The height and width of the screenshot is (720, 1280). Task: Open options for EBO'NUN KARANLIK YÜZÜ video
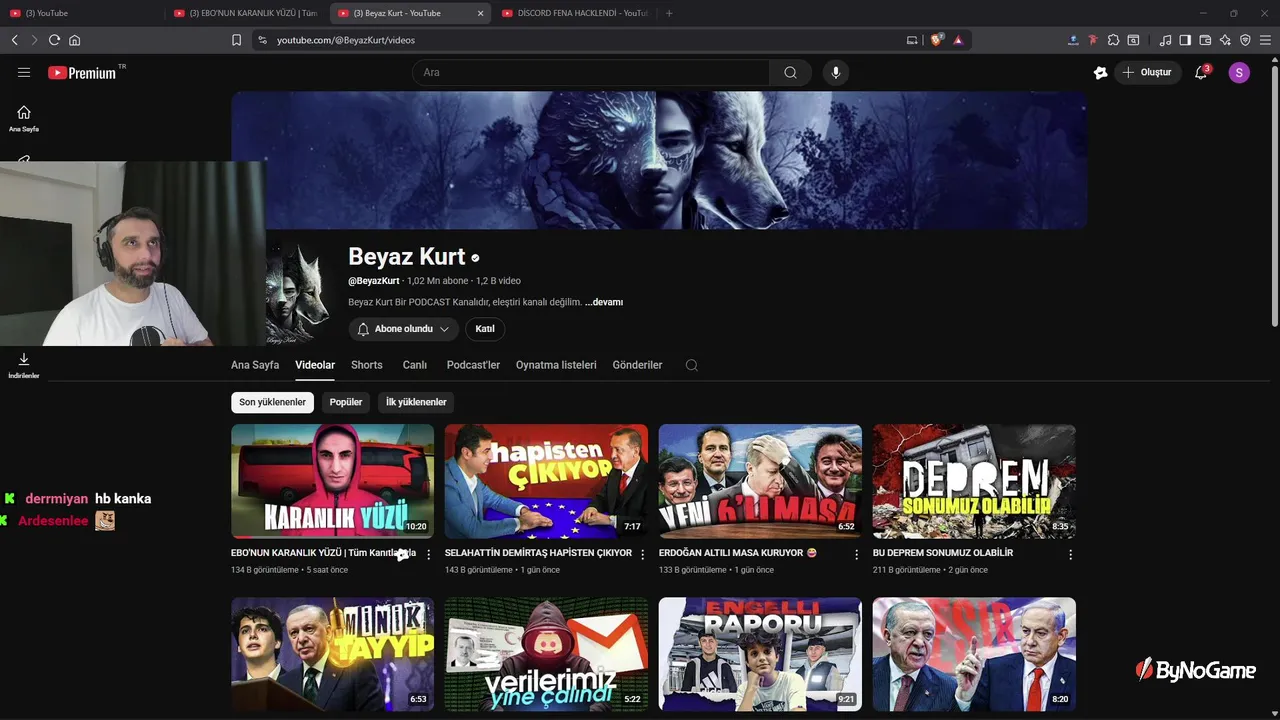tap(428, 554)
